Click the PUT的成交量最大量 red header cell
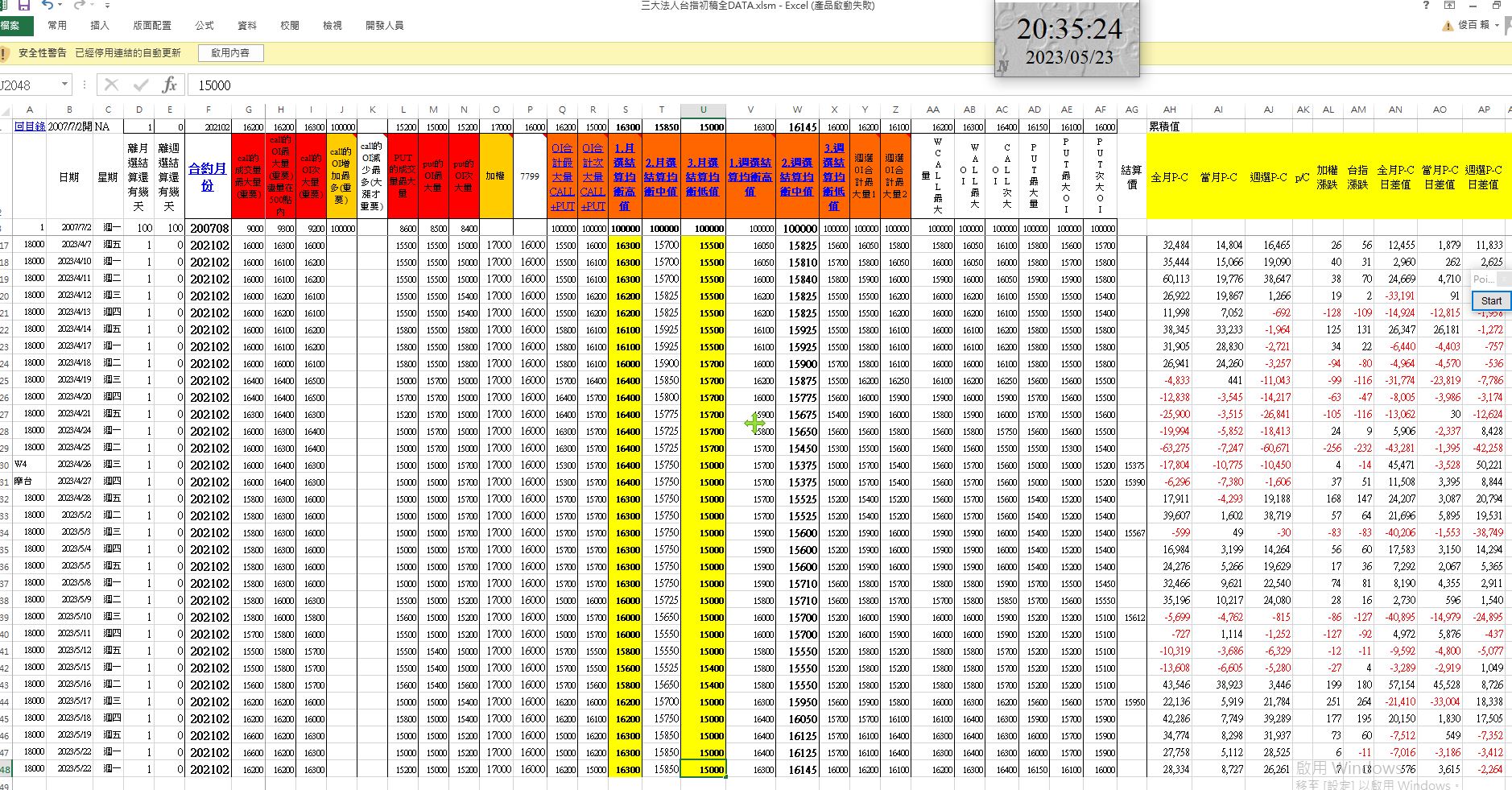The height and width of the screenshot is (790, 1512). click(x=403, y=176)
